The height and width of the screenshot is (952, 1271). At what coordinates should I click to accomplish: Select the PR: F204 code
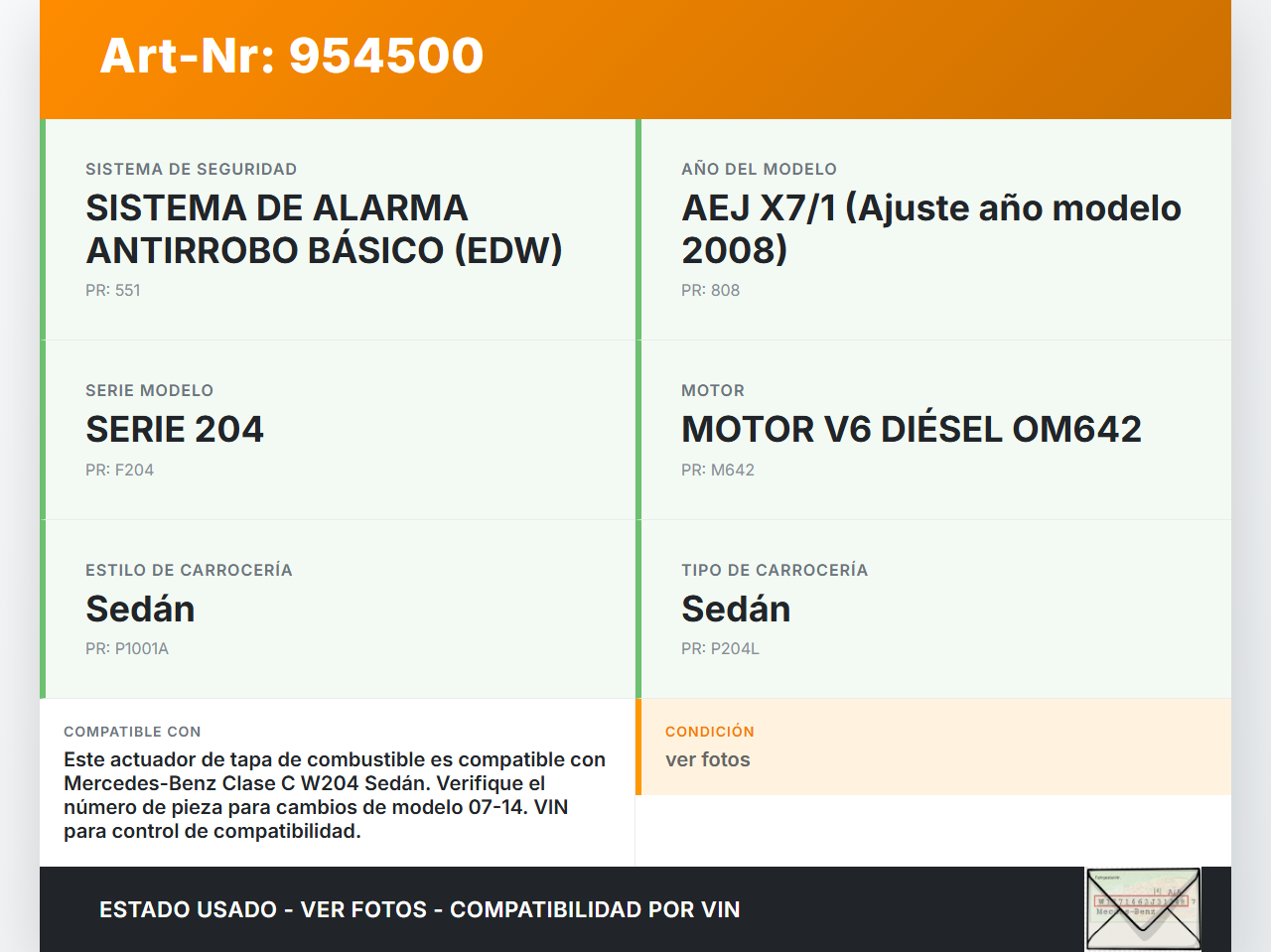119,471
